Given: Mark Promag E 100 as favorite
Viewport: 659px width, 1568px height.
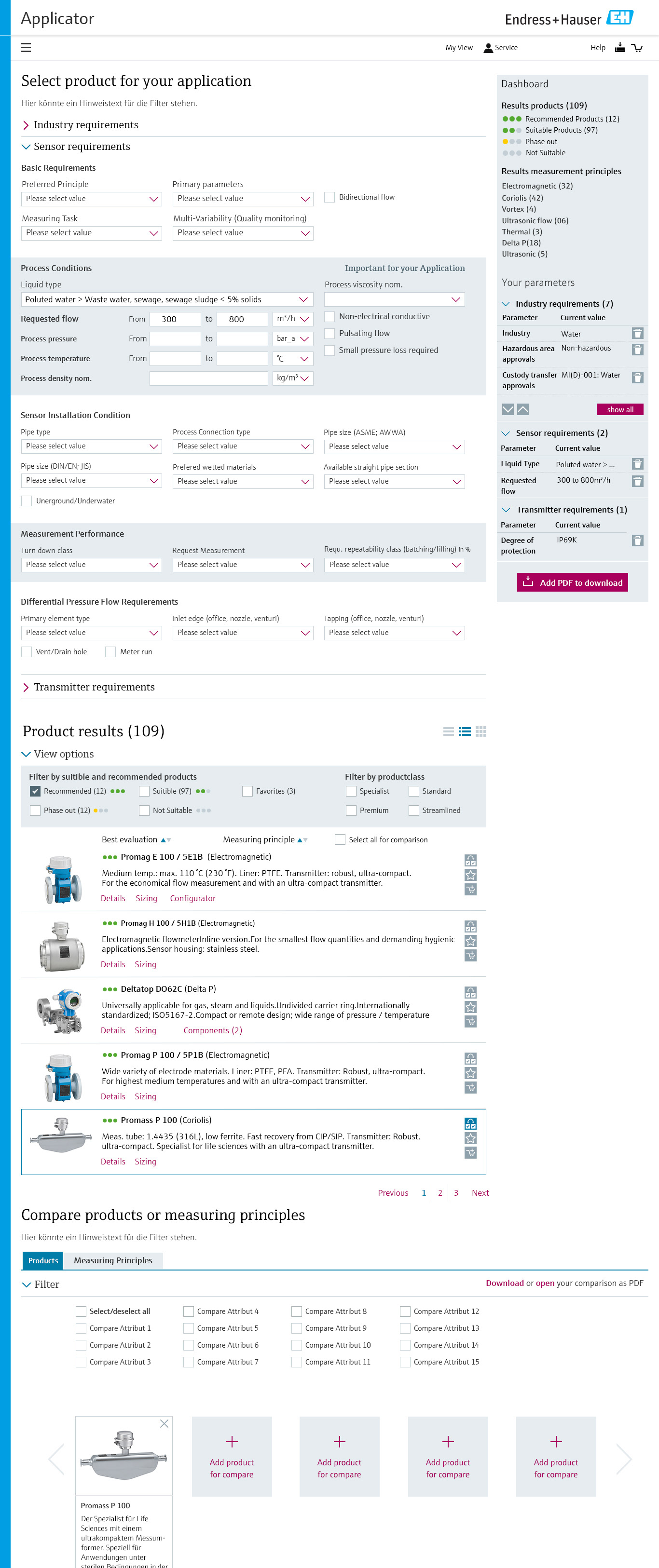Looking at the screenshot, I should [x=471, y=875].
